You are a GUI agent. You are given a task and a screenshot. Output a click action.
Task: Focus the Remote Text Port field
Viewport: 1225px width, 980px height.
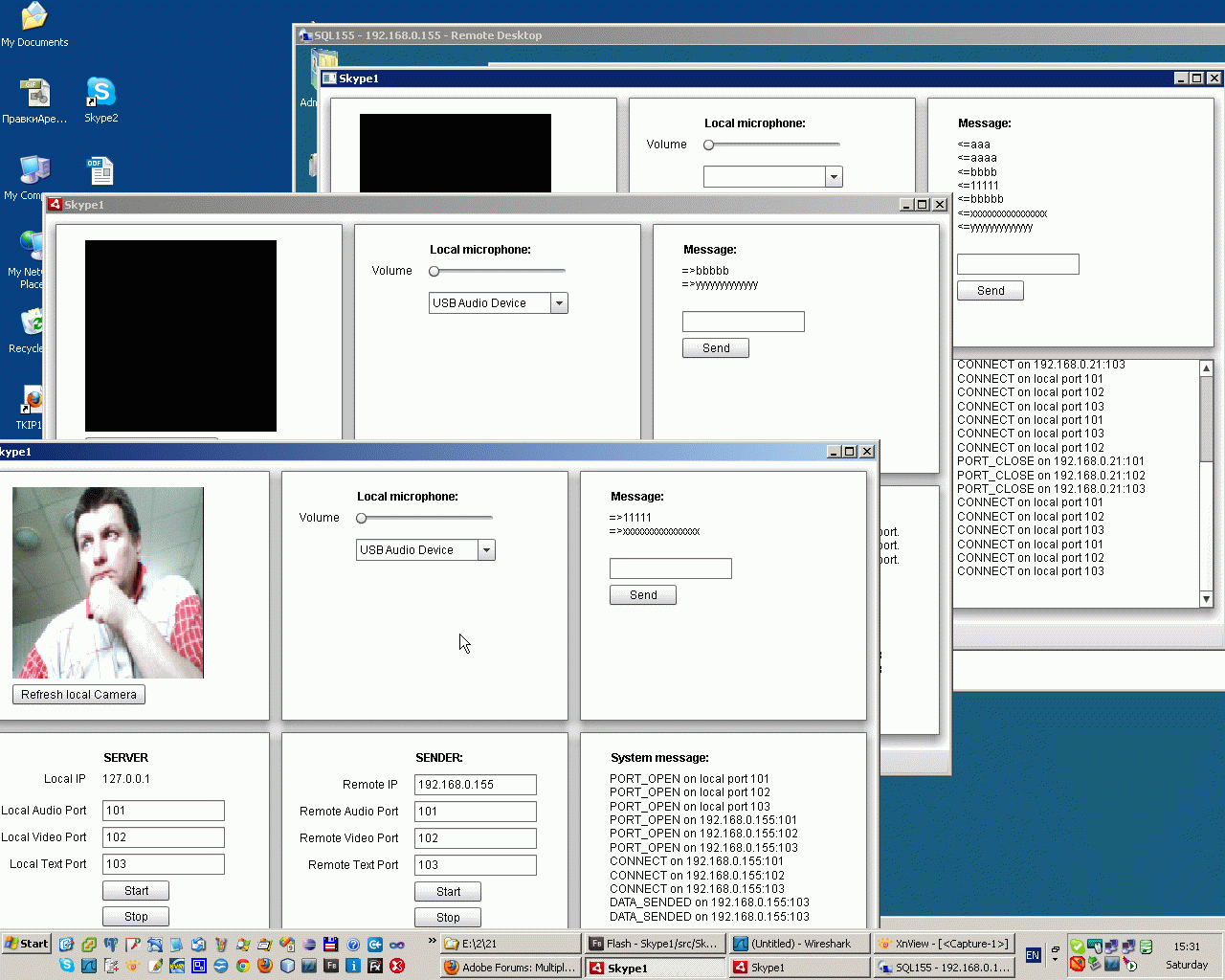click(x=476, y=865)
